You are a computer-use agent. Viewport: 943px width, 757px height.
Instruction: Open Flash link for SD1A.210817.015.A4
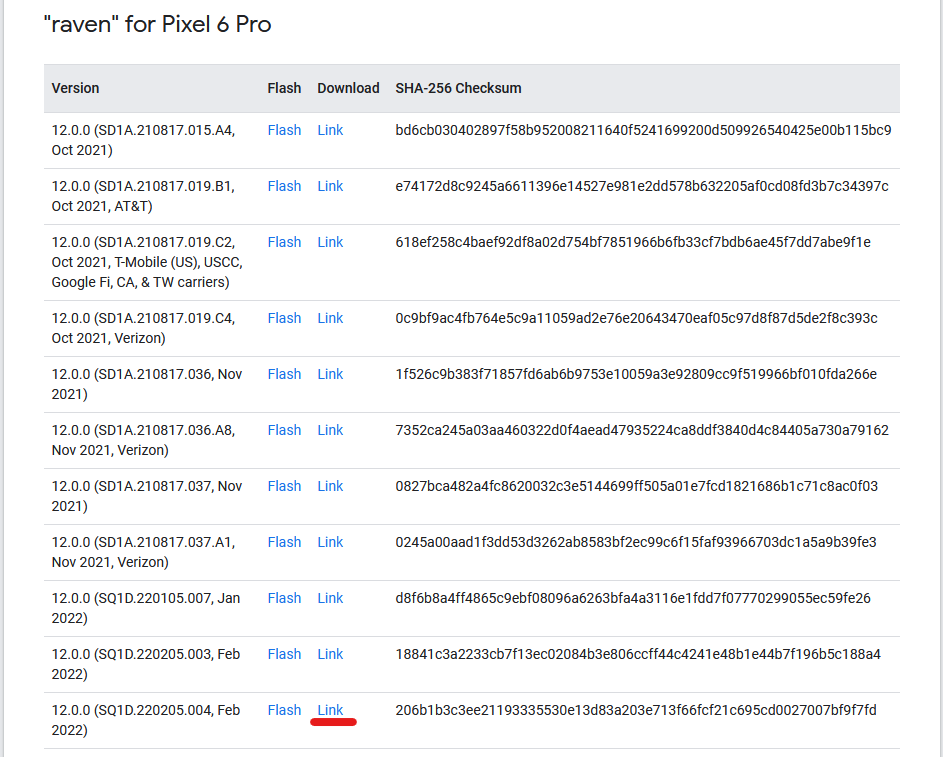pyautogui.click(x=284, y=130)
